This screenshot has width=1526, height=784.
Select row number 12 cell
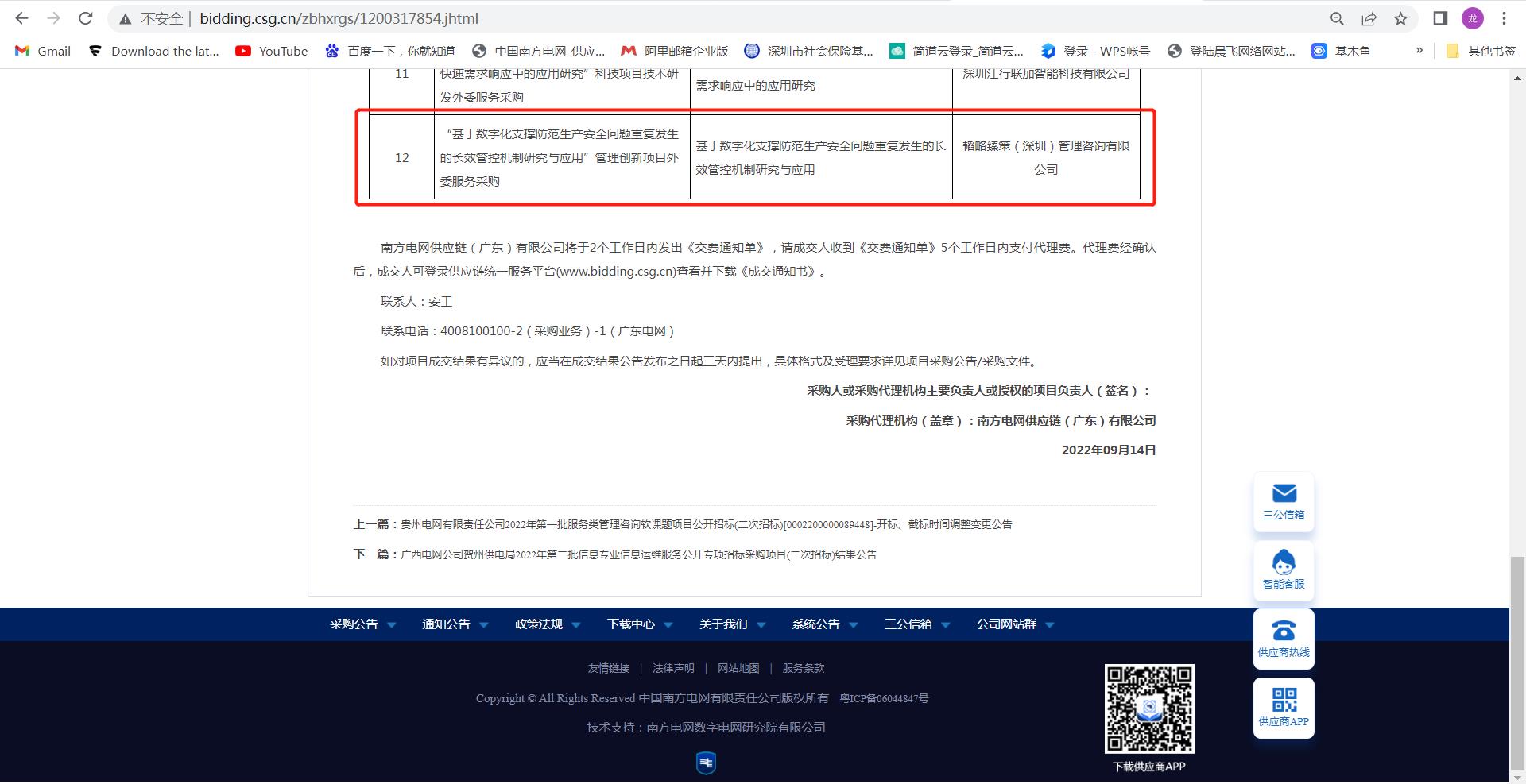[401, 157]
